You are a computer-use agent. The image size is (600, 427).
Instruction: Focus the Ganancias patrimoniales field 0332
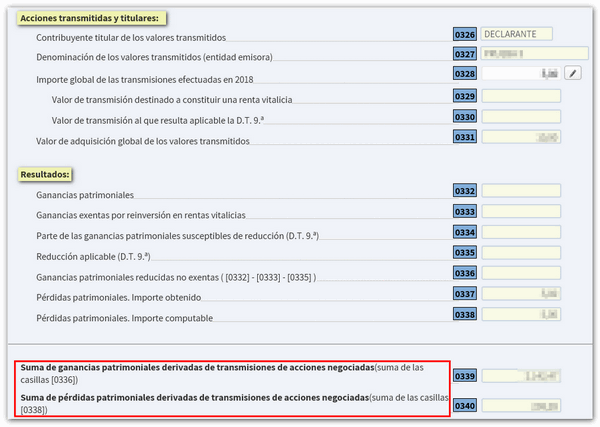520,191
